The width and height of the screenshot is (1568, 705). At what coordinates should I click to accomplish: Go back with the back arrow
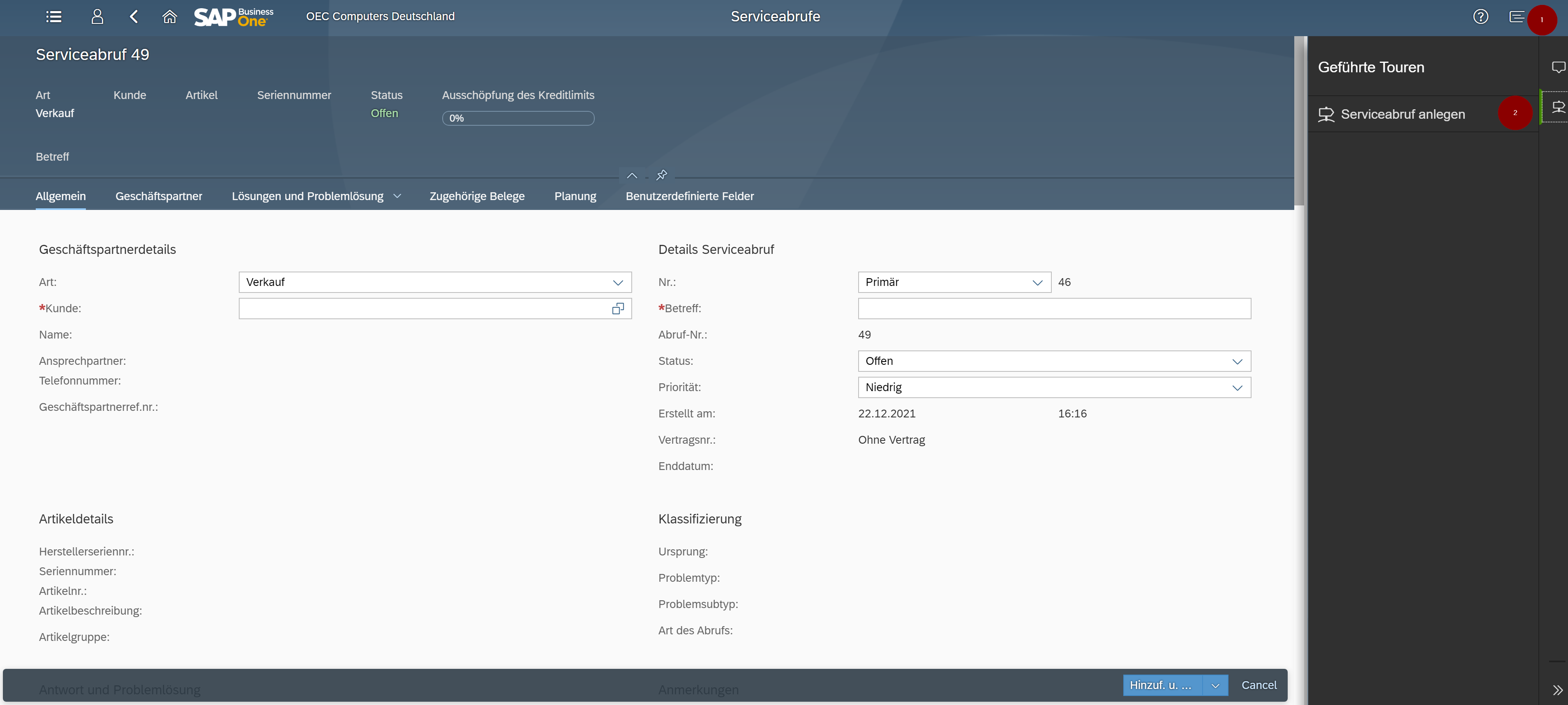[134, 16]
